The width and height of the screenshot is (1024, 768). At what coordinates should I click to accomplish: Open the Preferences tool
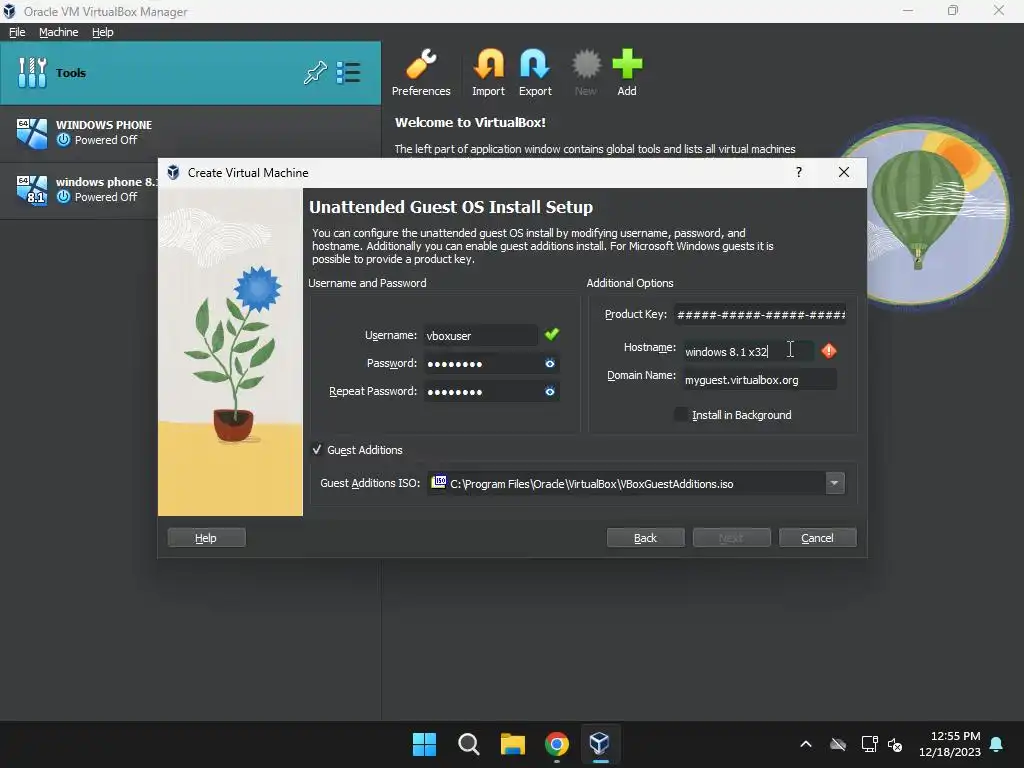click(x=421, y=72)
